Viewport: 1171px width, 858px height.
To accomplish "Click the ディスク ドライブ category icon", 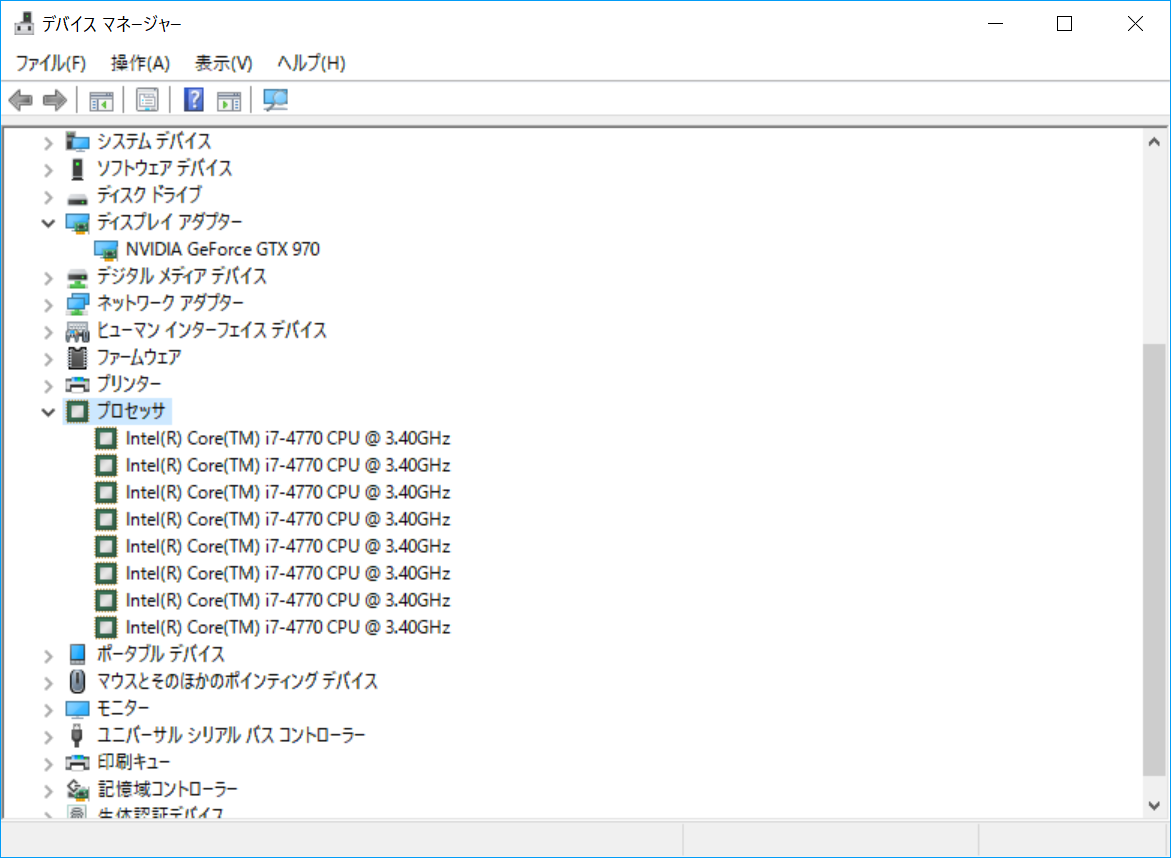I will pyautogui.click(x=78, y=199).
